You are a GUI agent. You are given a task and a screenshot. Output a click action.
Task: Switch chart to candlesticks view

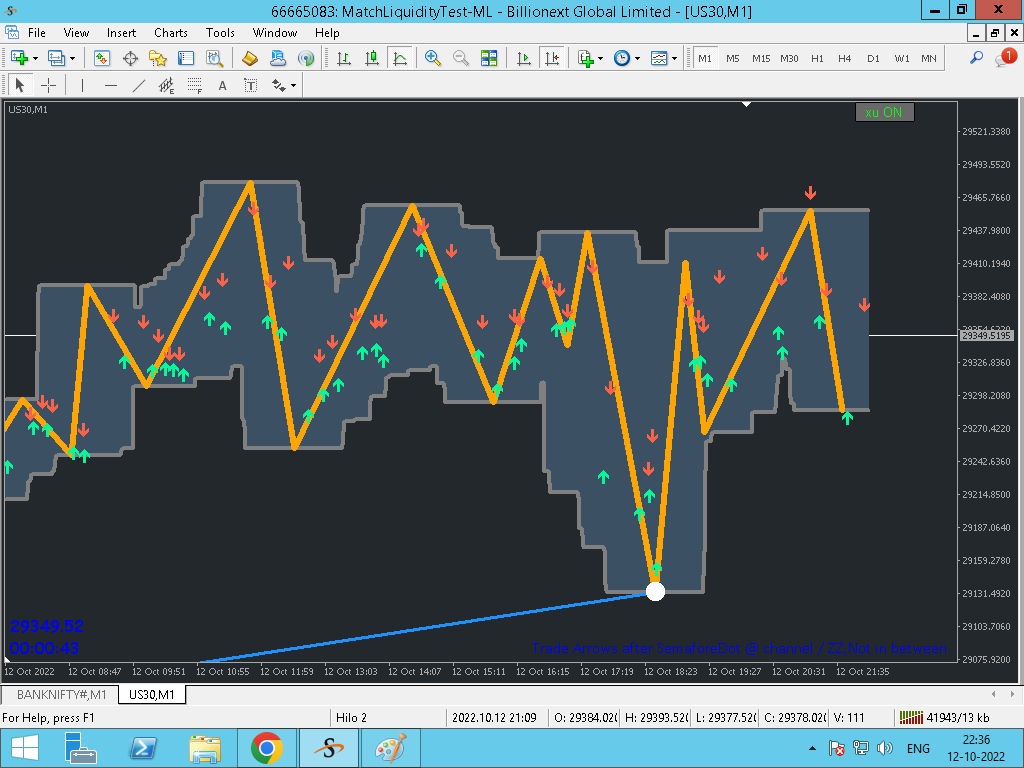tap(372, 58)
